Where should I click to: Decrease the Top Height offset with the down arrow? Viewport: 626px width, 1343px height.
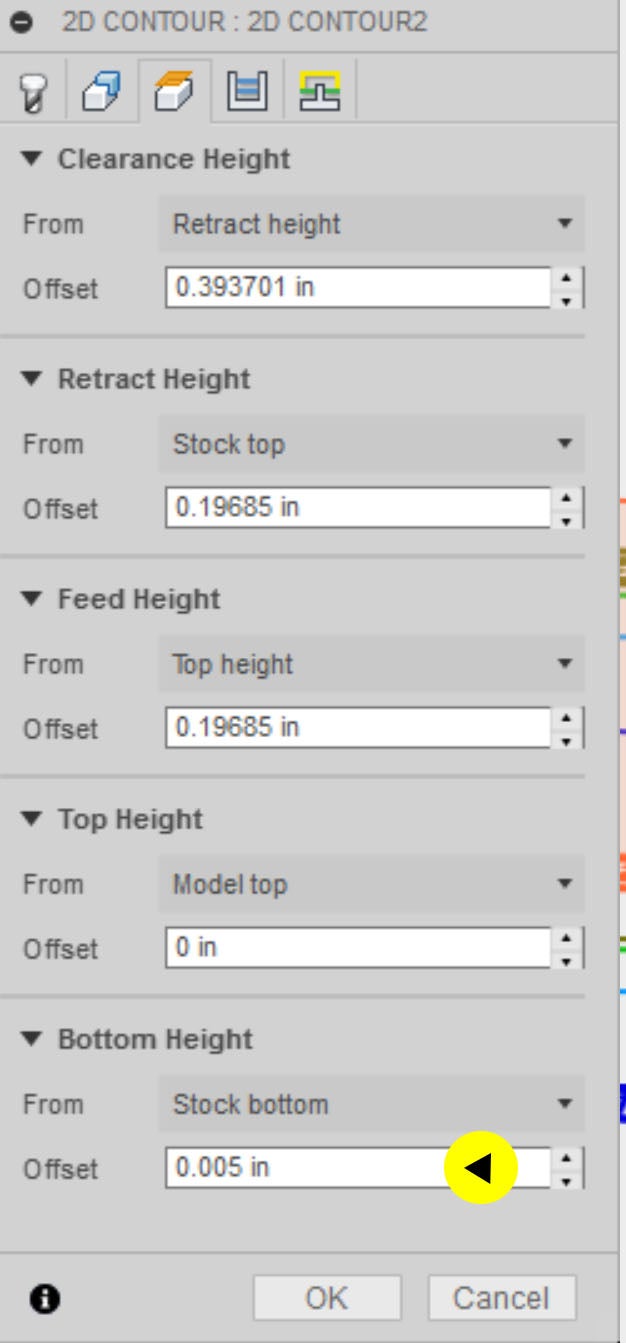(567, 958)
